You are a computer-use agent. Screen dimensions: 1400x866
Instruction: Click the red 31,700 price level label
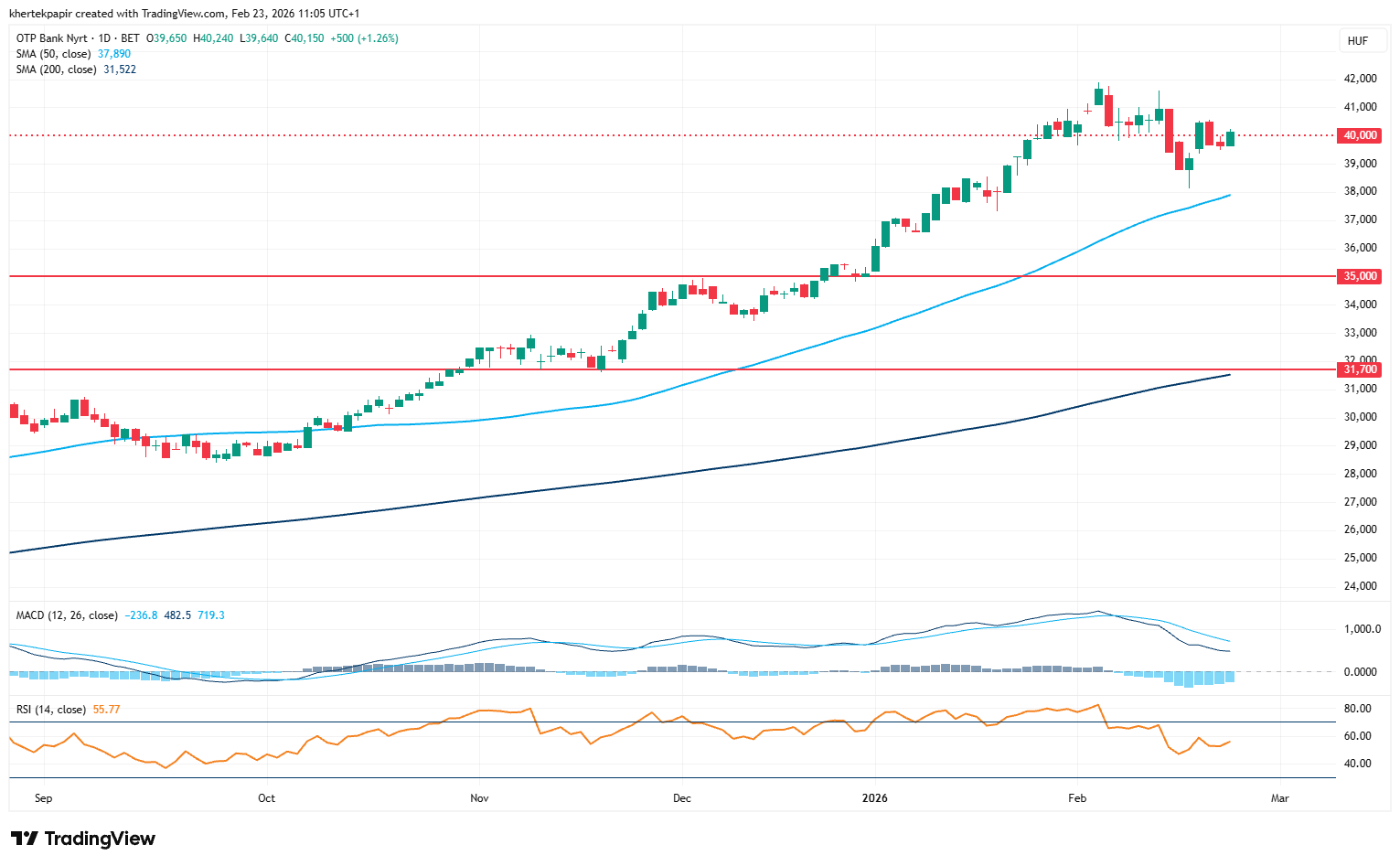[1359, 369]
